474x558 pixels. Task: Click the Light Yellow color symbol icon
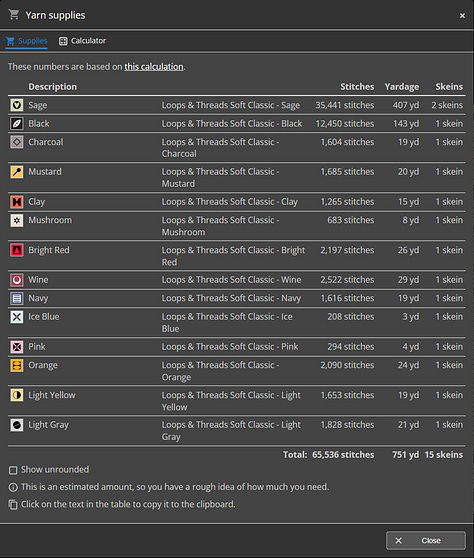pyautogui.click(x=17, y=395)
